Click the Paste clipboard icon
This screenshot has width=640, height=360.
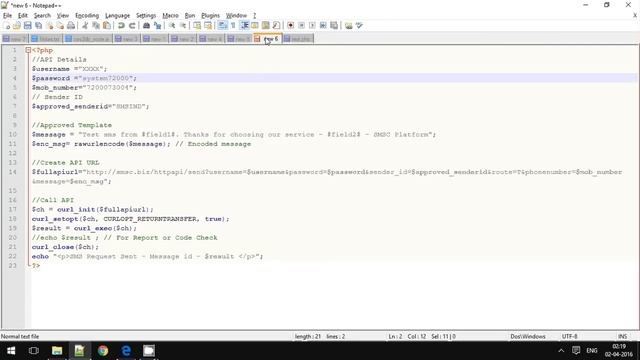pos(107,25)
